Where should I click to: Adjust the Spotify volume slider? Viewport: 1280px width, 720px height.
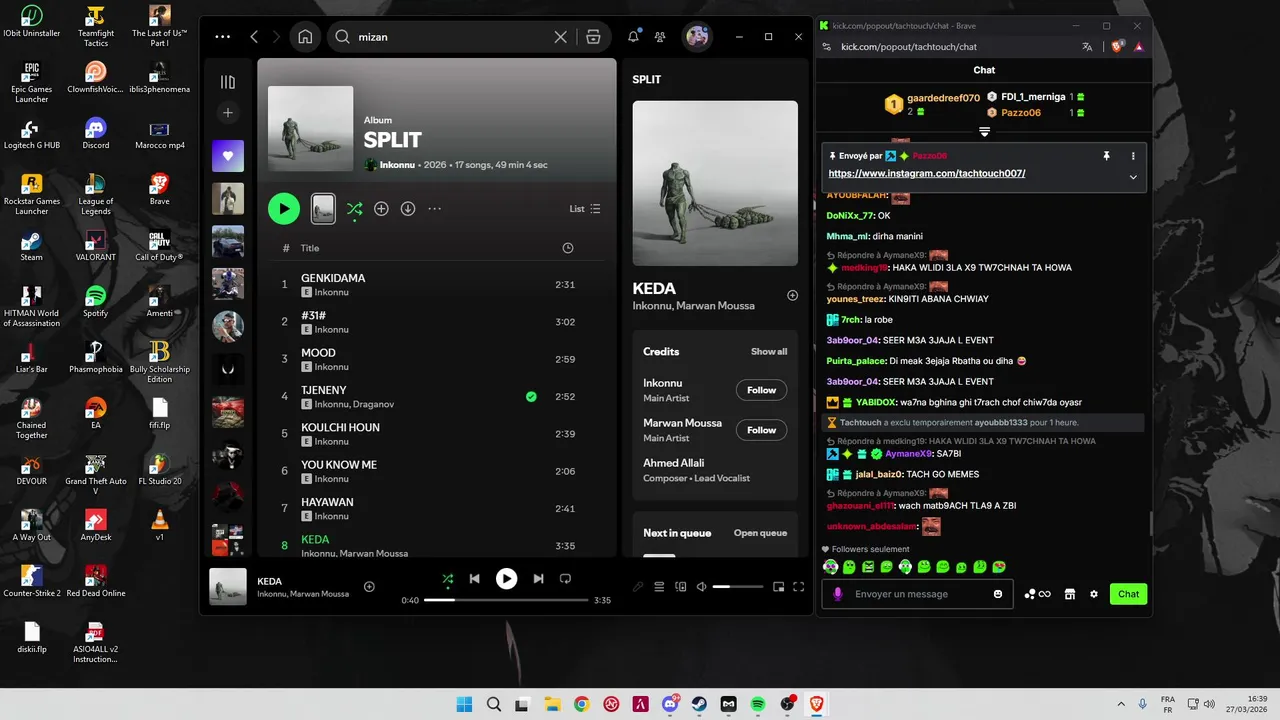[738, 587]
